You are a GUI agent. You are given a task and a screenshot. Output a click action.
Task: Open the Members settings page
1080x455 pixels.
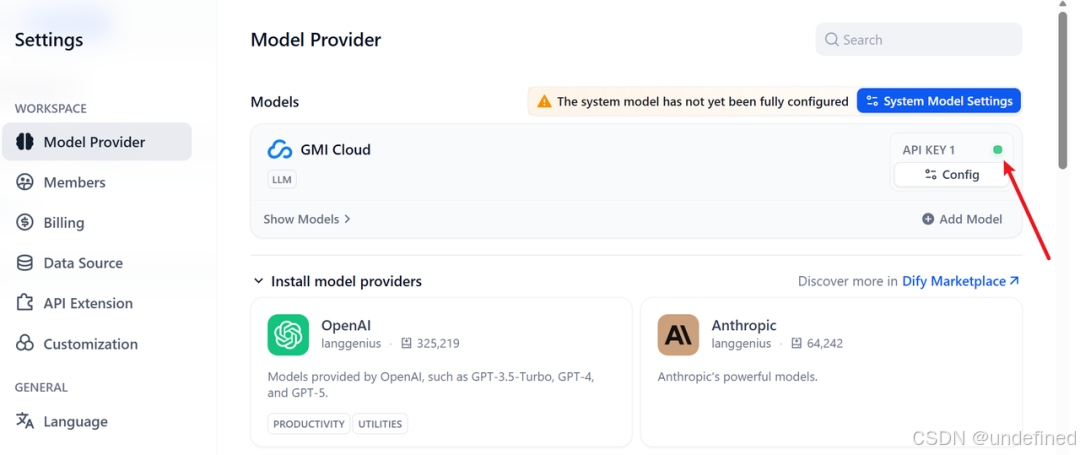tap(74, 182)
